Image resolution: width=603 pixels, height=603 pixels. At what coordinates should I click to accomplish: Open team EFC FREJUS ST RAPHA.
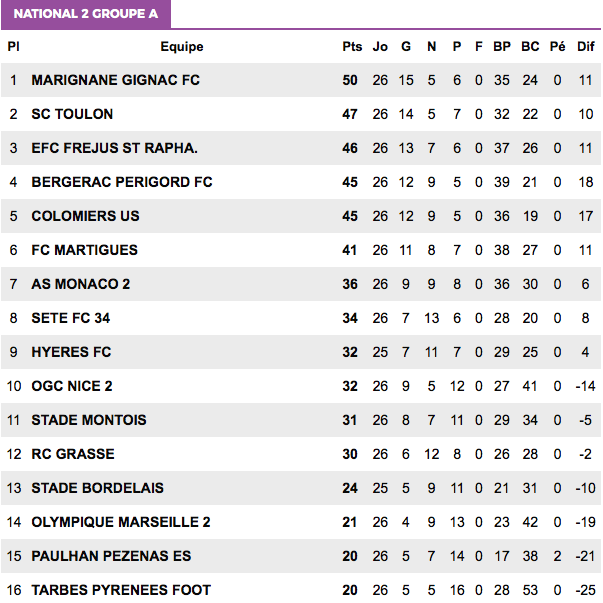(x=114, y=148)
